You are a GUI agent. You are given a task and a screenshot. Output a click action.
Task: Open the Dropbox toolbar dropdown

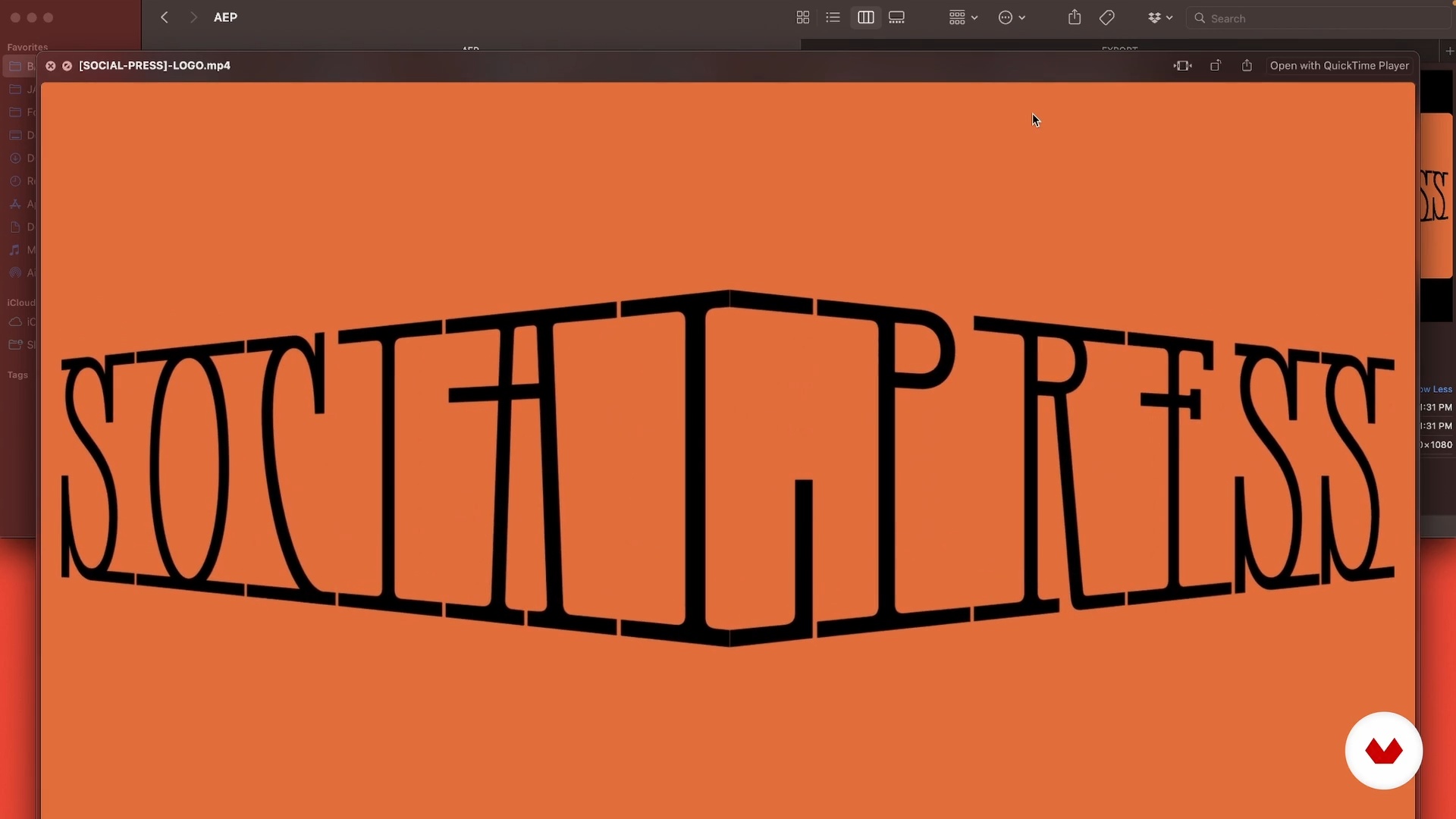point(1159,17)
